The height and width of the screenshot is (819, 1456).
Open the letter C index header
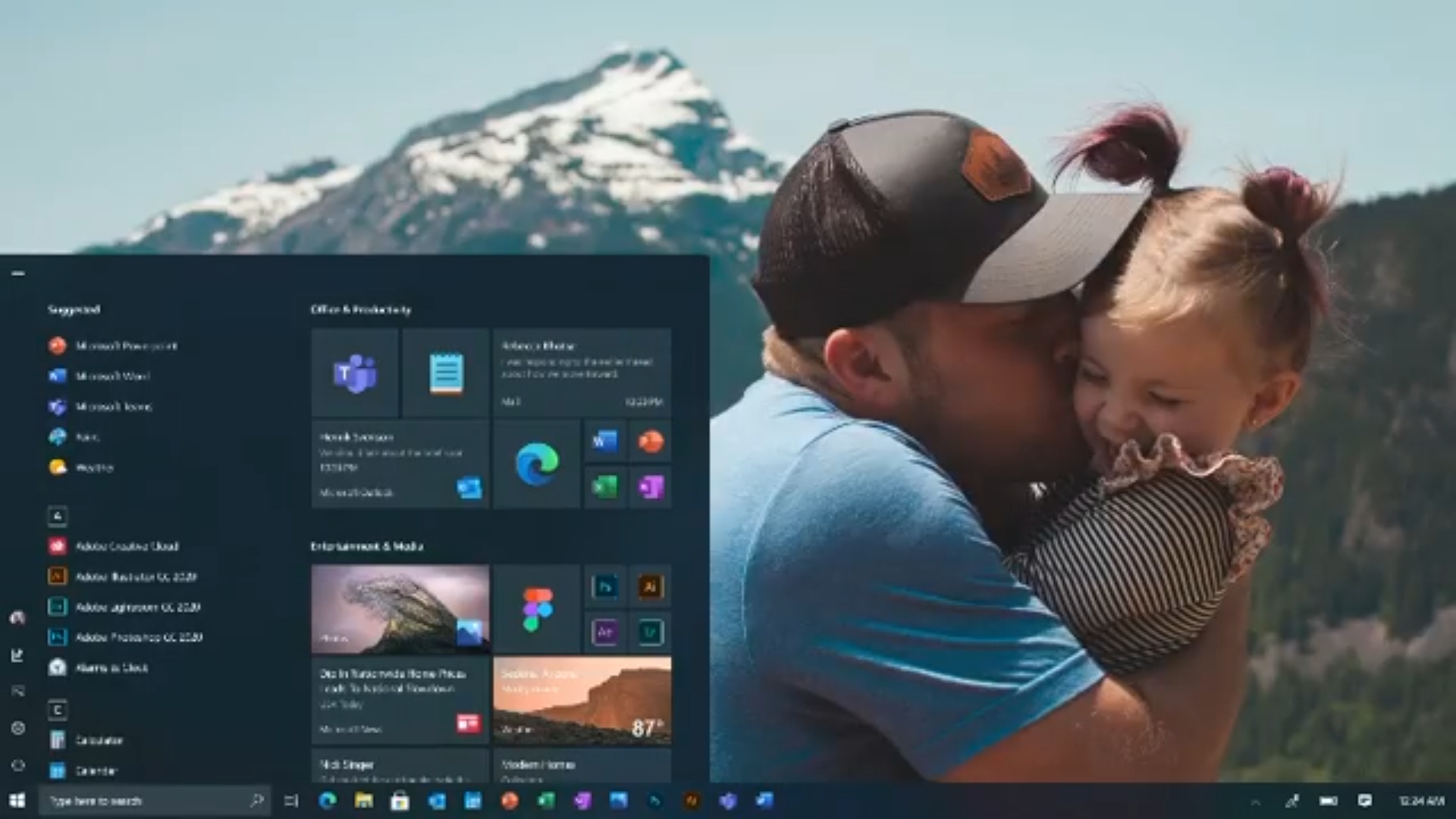point(58,711)
